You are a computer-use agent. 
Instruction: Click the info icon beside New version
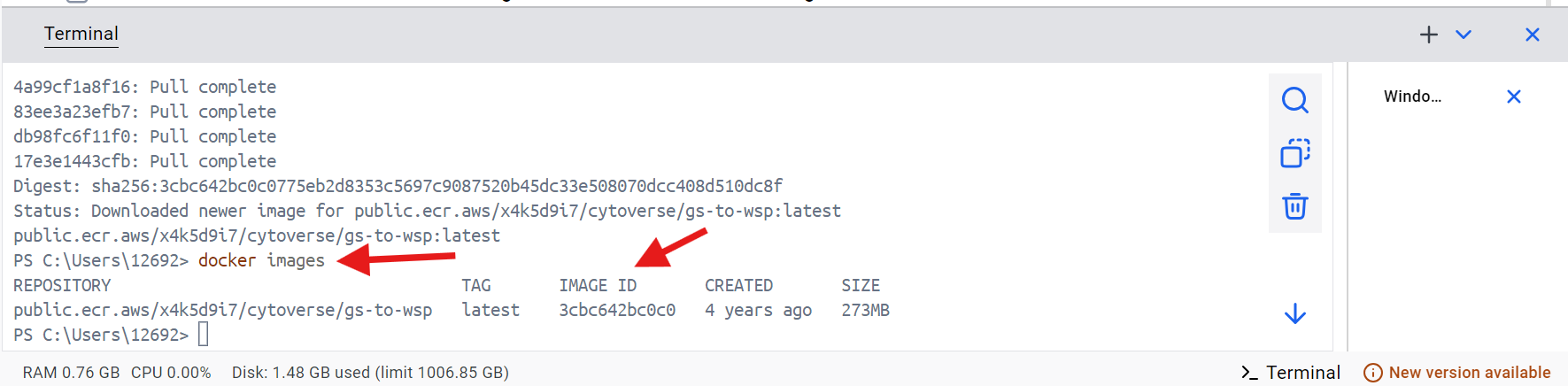tap(1372, 373)
